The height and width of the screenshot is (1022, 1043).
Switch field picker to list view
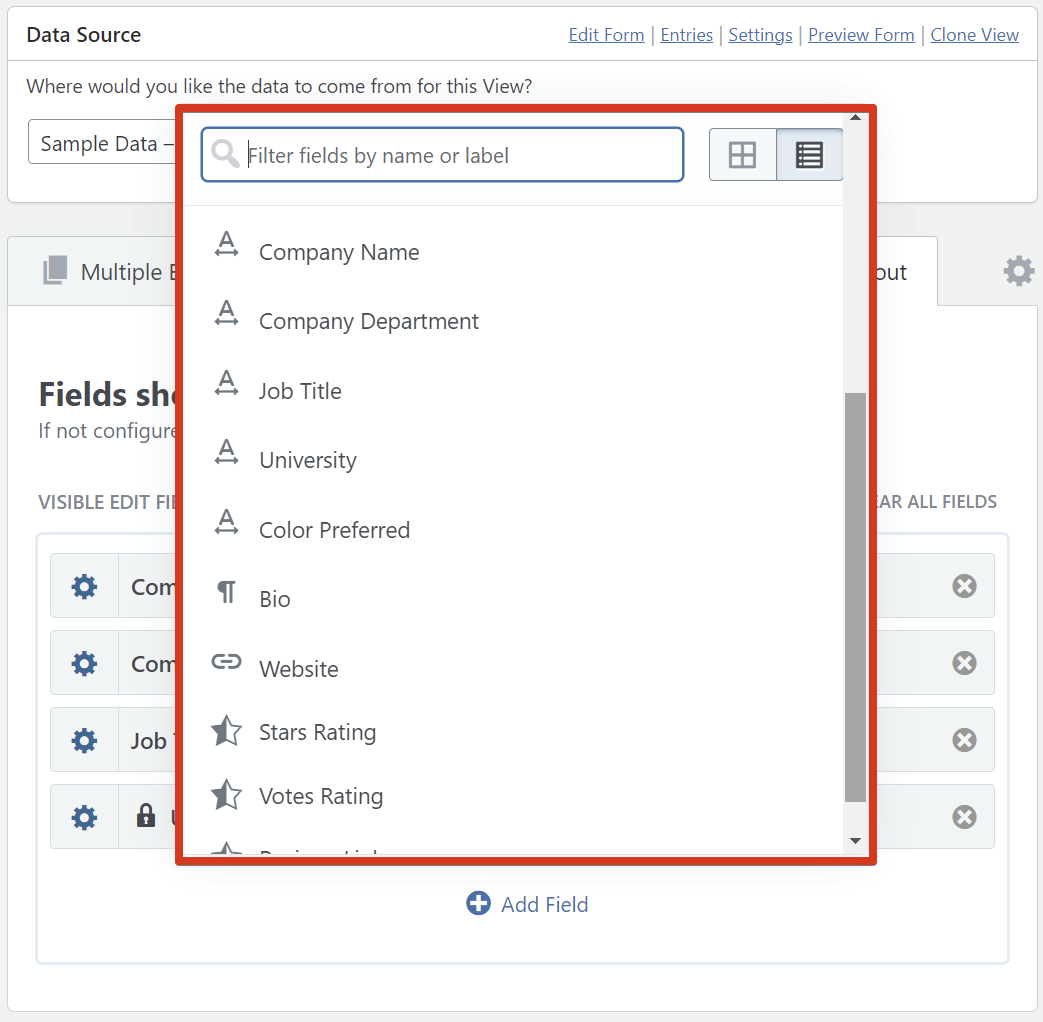click(809, 155)
